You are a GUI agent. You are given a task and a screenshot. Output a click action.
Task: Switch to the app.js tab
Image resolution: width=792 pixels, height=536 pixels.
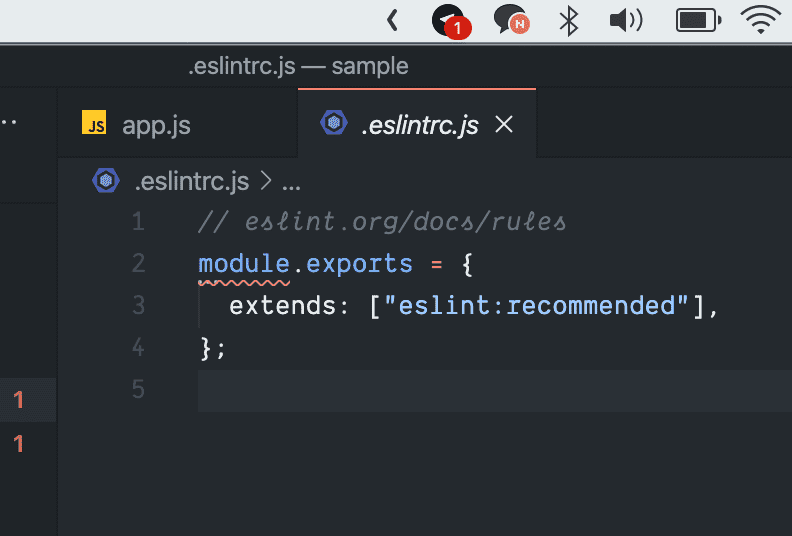click(155, 125)
